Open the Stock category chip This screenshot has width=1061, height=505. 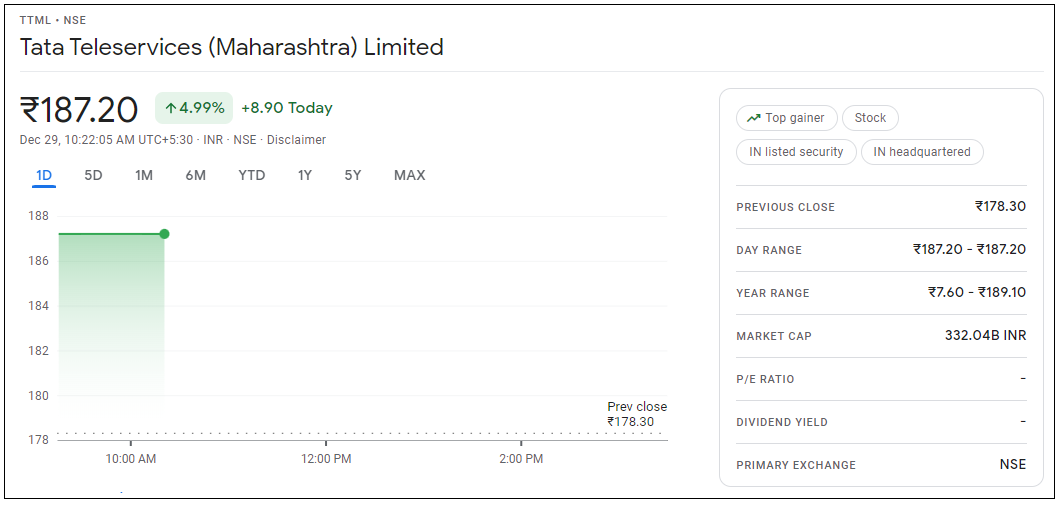click(870, 118)
